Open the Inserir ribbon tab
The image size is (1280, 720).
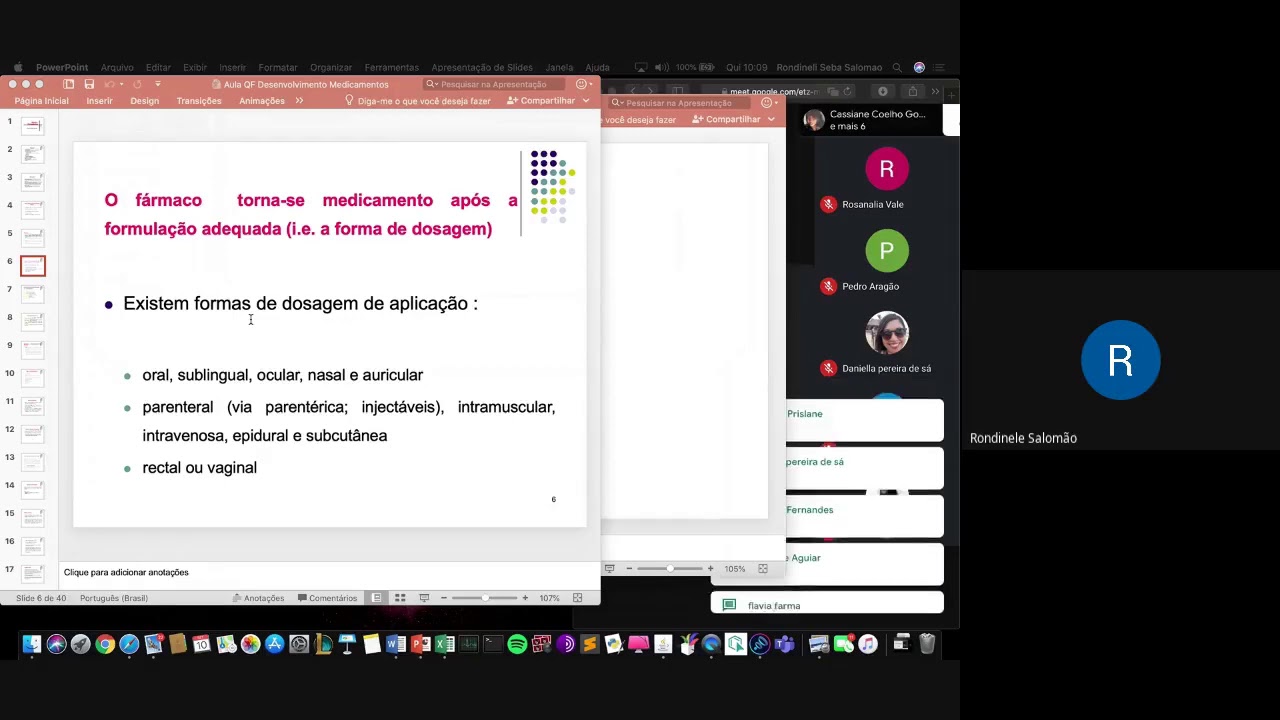tap(99, 101)
